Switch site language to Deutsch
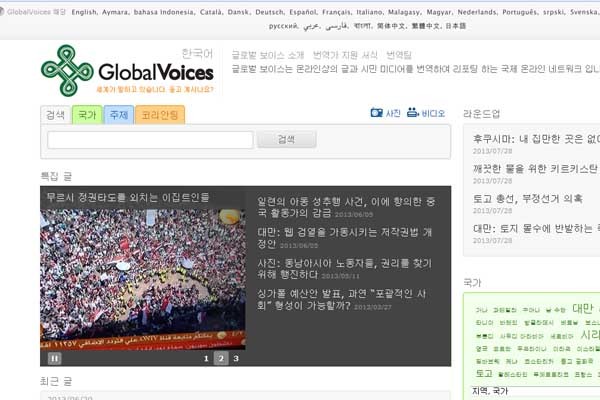This screenshot has height=400, width=600. click(269, 12)
